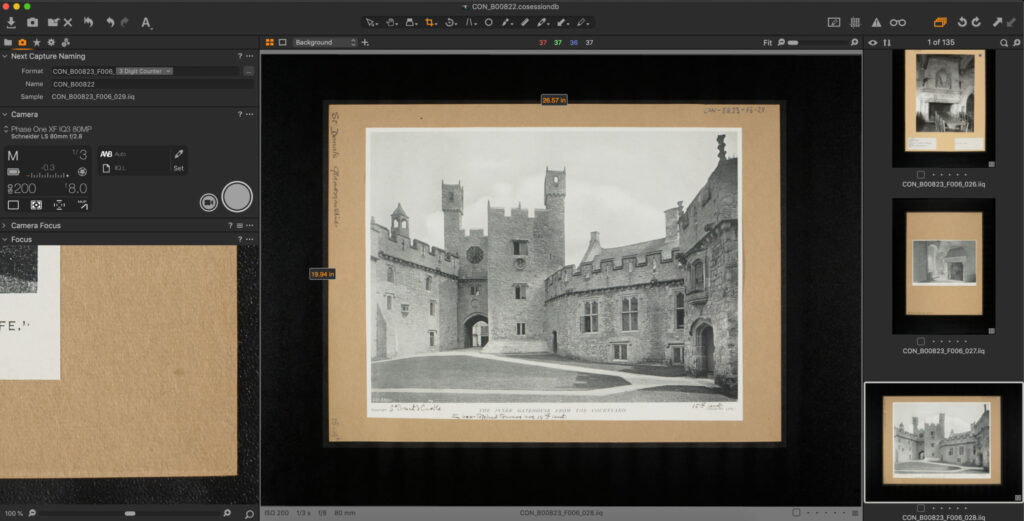Click the orange Edit selected variants icon
The height and width of the screenshot is (521, 1024).
pos(940,22)
